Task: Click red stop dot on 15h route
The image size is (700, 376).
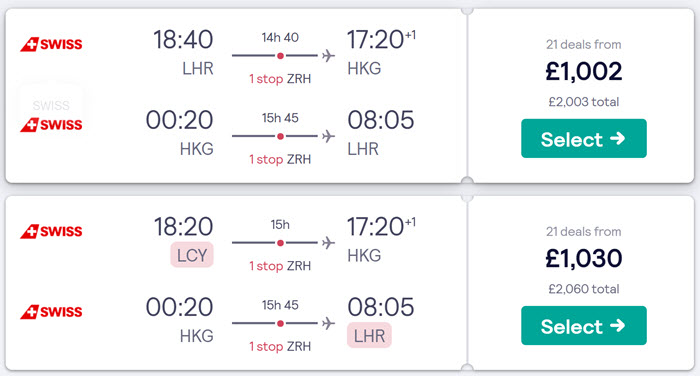Action: [x=280, y=243]
